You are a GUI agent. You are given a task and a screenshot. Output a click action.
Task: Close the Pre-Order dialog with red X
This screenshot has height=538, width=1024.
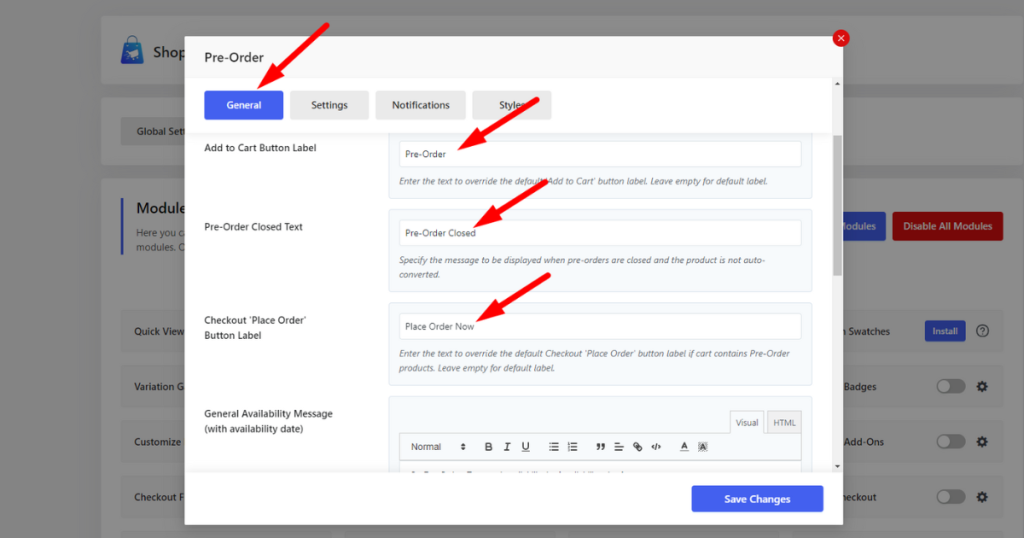click(840, 39)
